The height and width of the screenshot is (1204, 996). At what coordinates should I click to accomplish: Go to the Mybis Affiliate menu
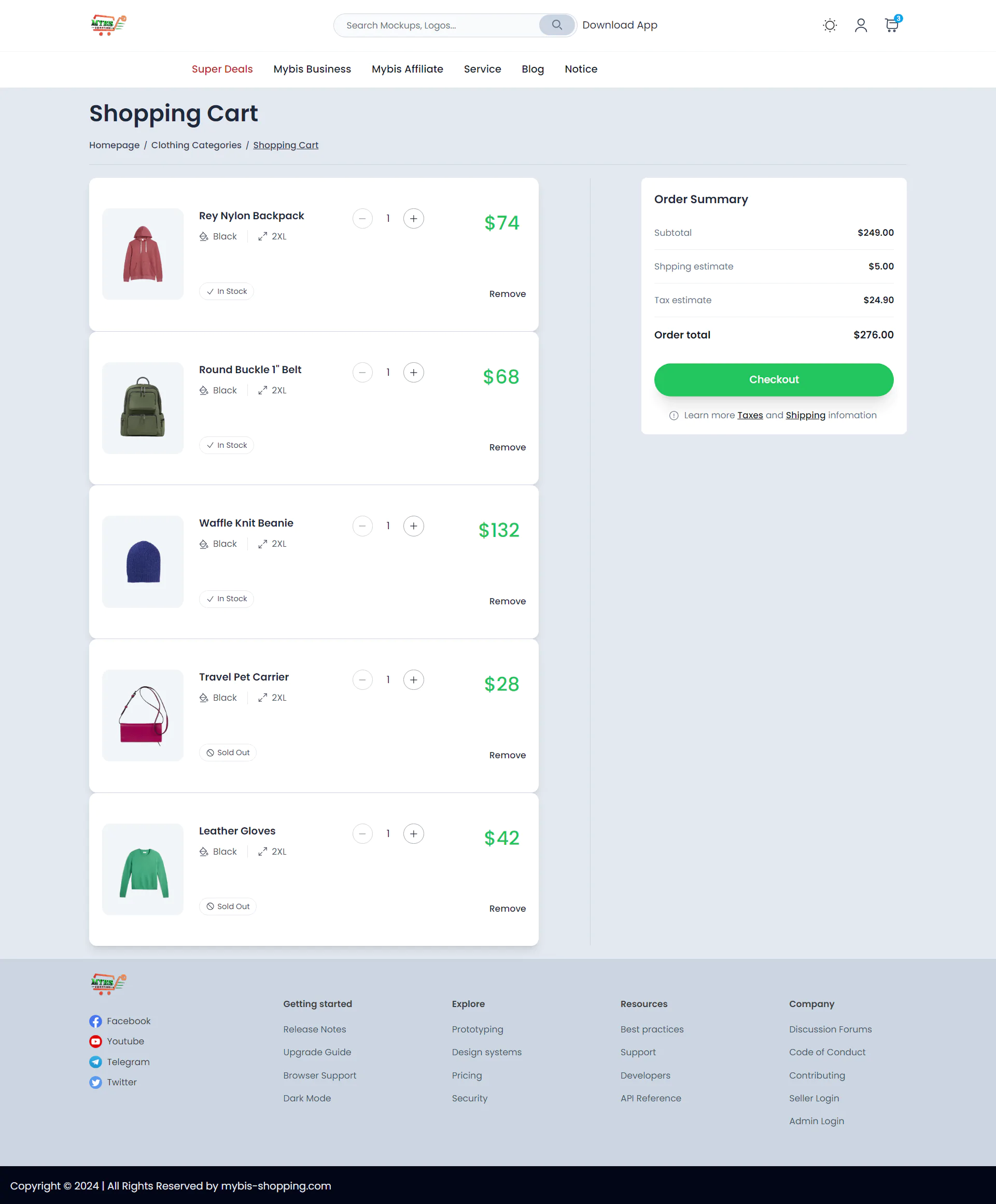(407, 69)
